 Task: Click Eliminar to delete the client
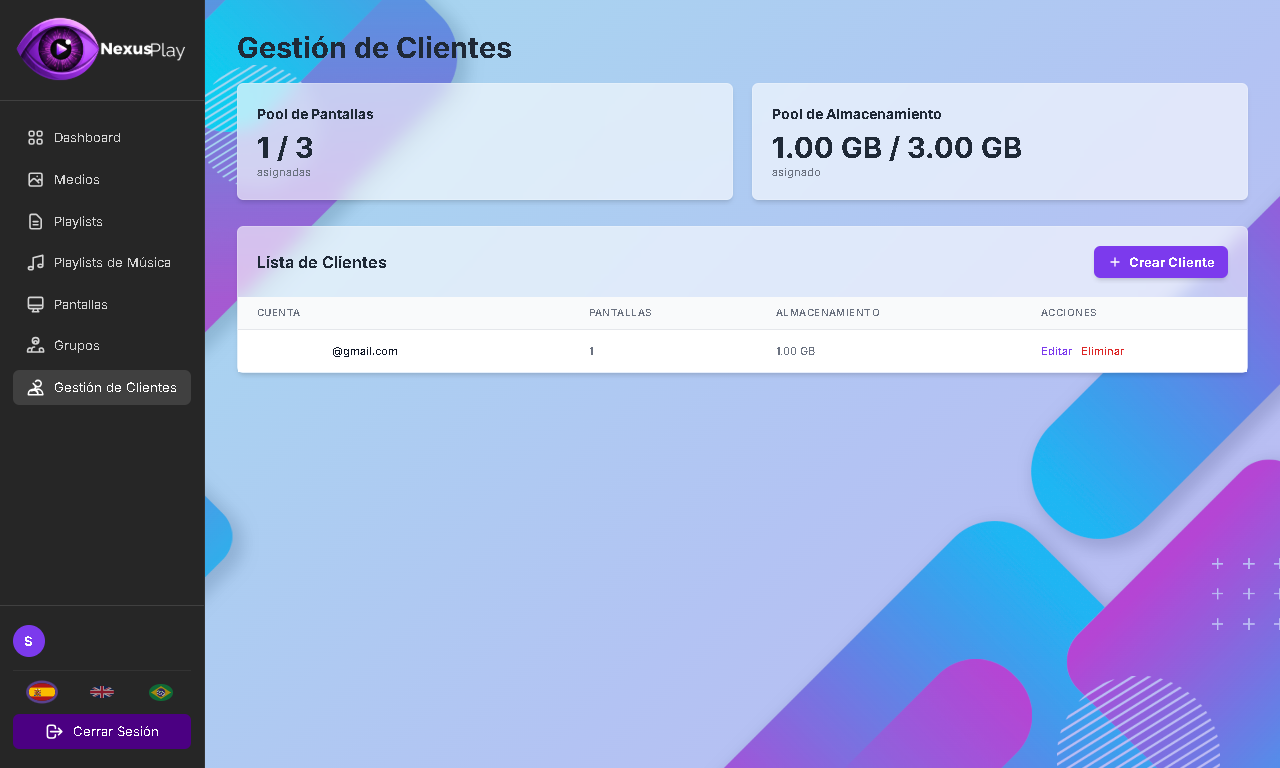1102,351
